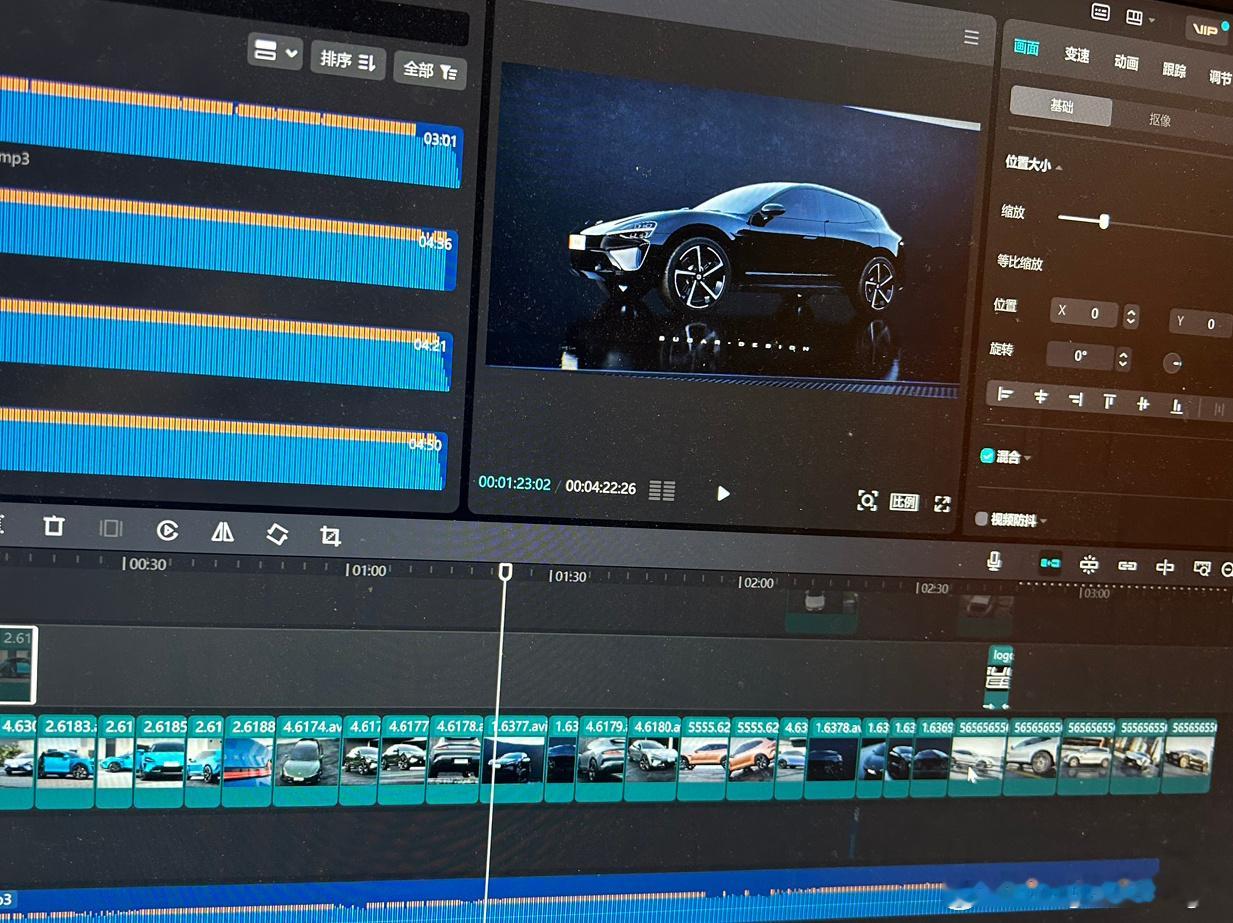Image resolution: width=1233 pixels, height=923 pixels.
Task: Uncheck the 混合 blend checkbox
Action: pyautogui.click(x=987, y=455)
